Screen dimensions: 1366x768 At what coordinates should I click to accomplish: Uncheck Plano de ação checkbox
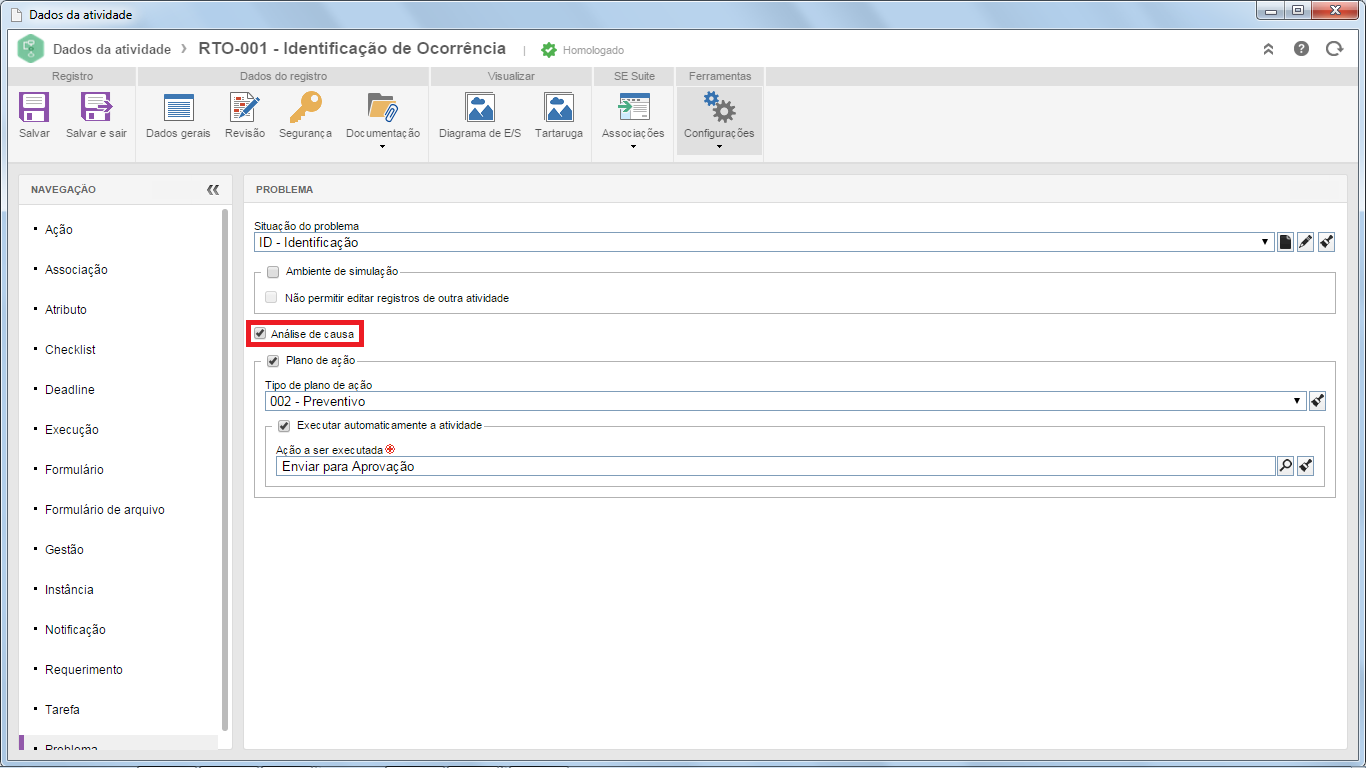273,360
